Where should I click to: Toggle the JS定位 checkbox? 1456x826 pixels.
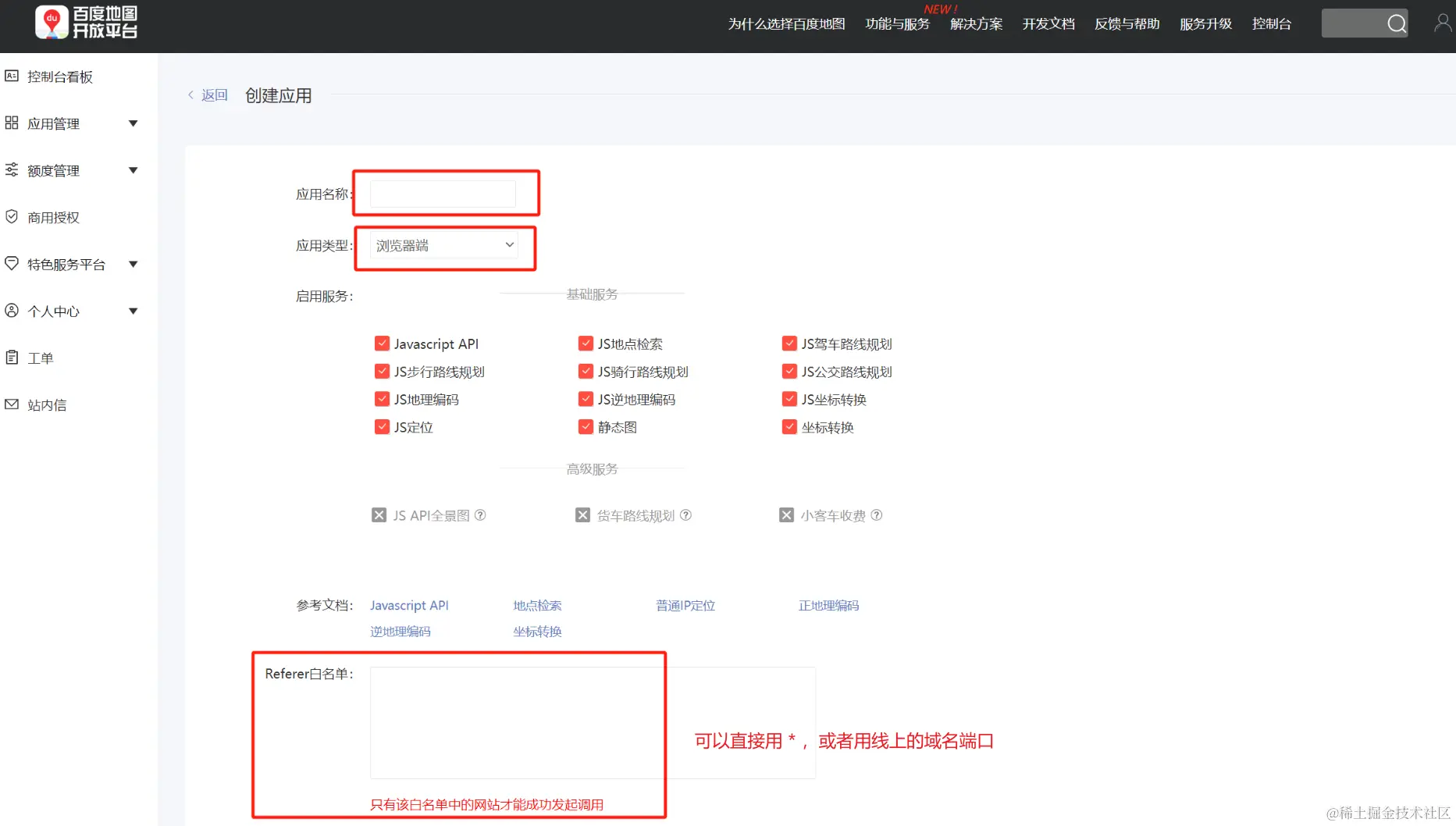coord(382,427)
